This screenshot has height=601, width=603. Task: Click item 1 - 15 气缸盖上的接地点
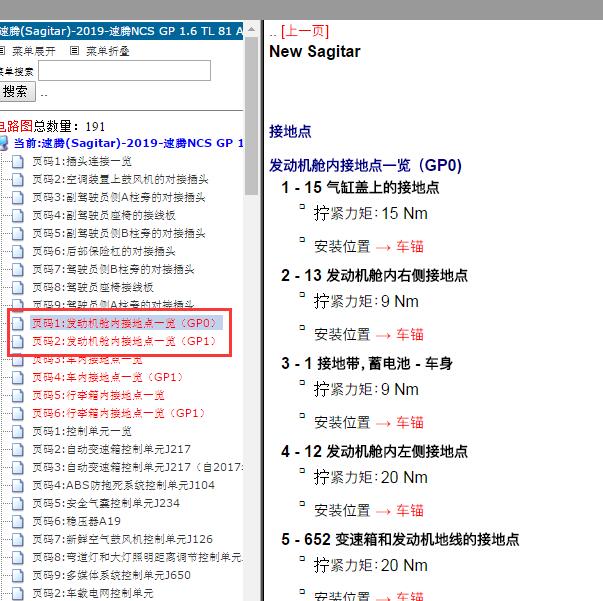(360, 188)
